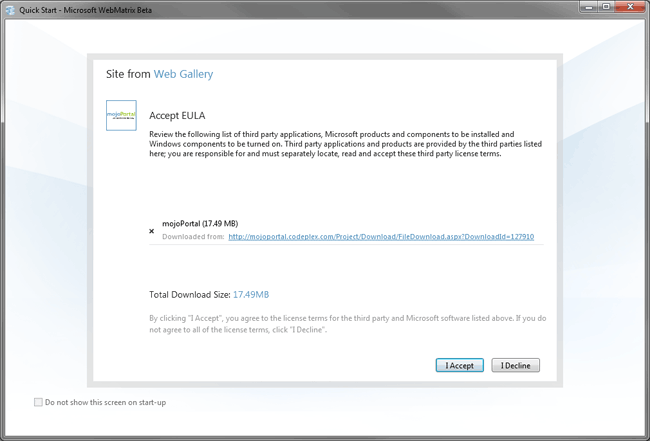650x441 pixels.
Task: Open the Web Gallery link
Action: (183, 74)
